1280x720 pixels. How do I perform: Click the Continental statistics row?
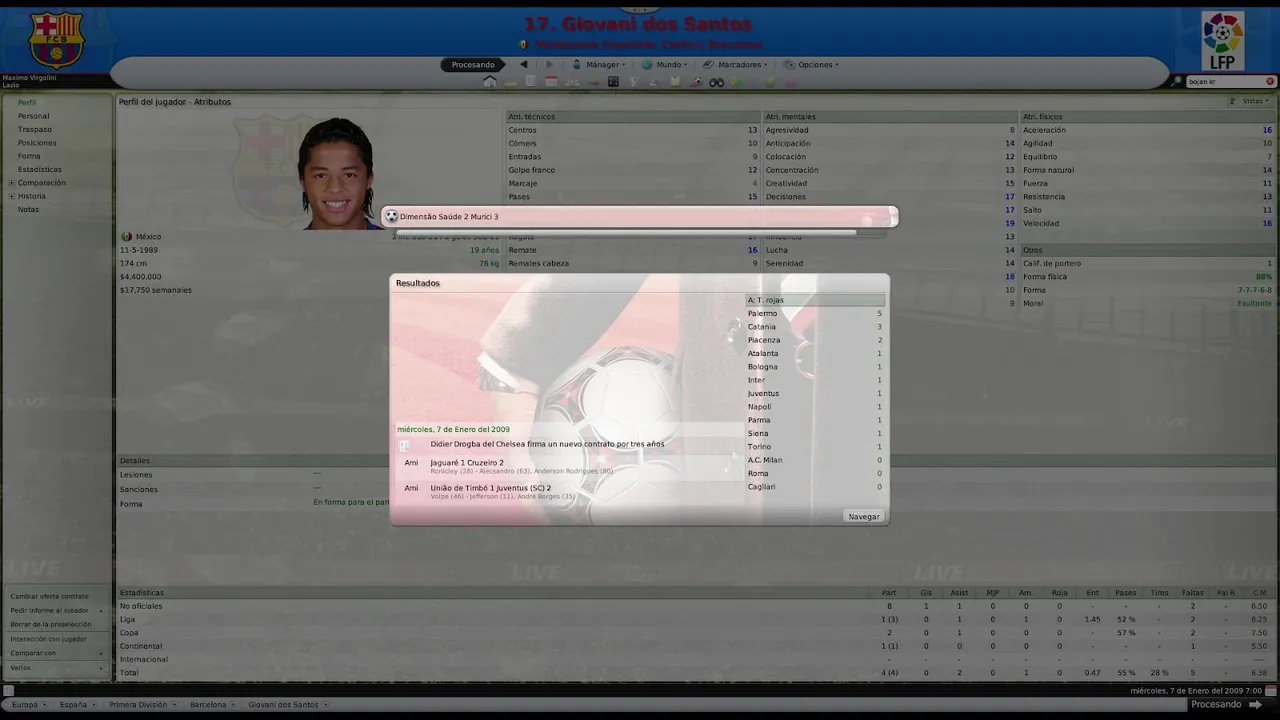(x=695, y=646)
